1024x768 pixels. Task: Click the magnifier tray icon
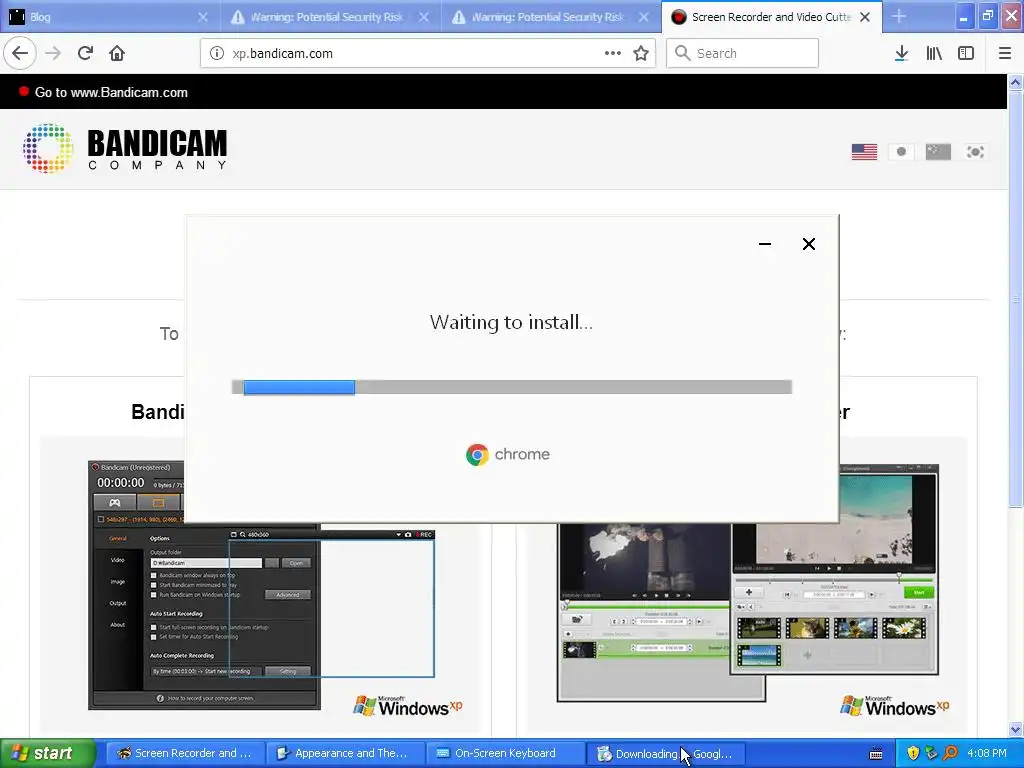tap(951, 754)
